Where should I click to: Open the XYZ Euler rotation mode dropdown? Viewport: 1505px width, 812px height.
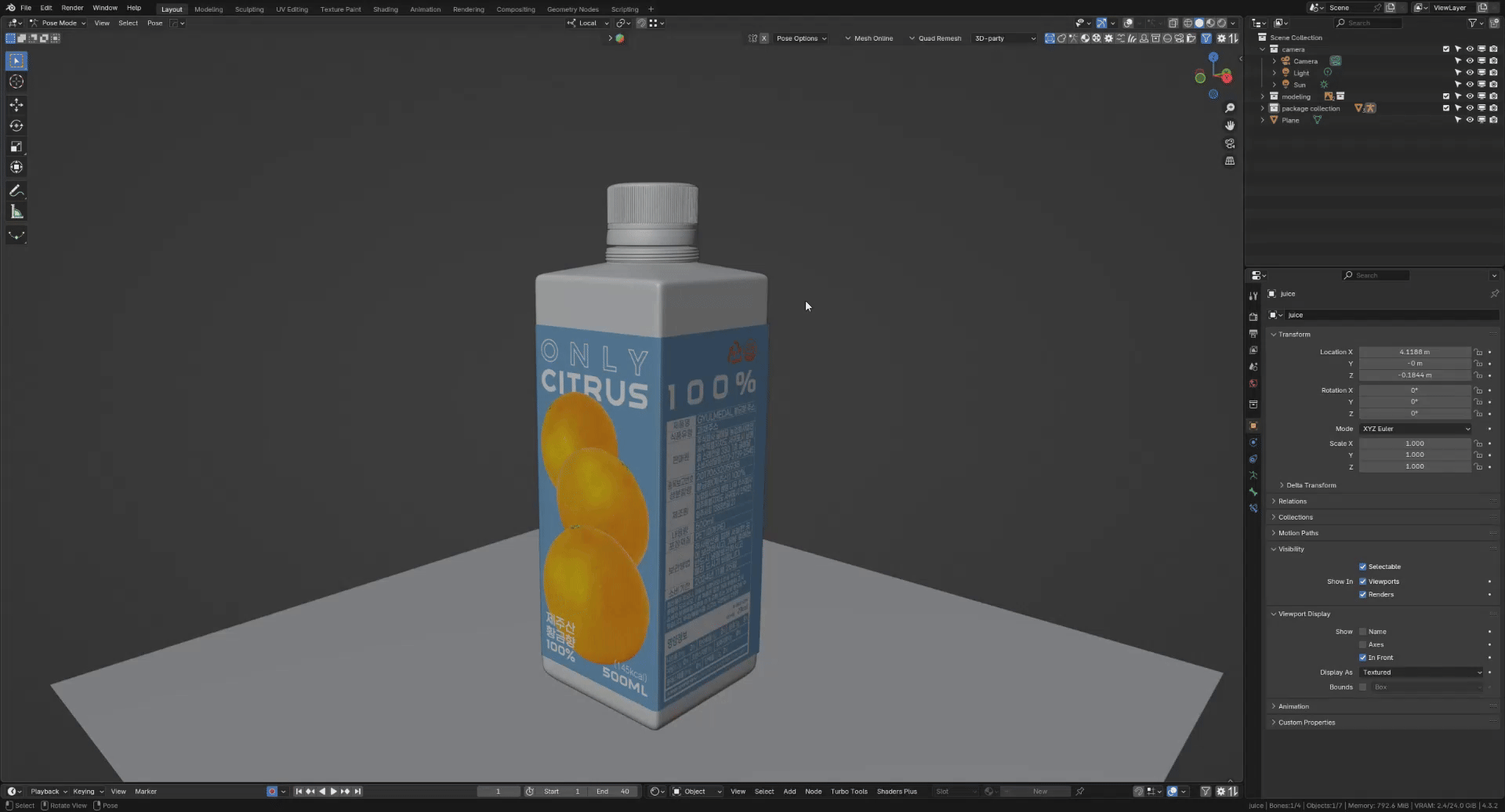click(x=1416, y=429)
